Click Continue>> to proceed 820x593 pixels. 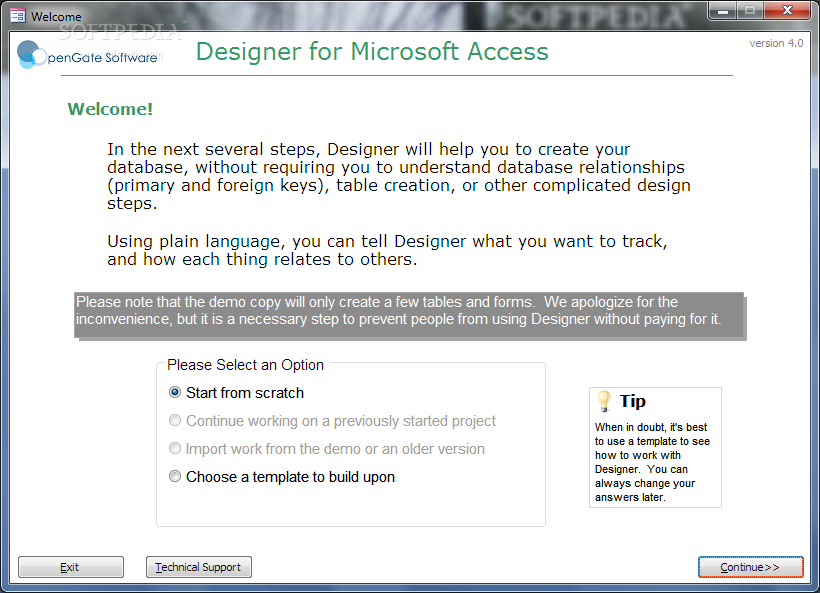[x=750, y=567]
